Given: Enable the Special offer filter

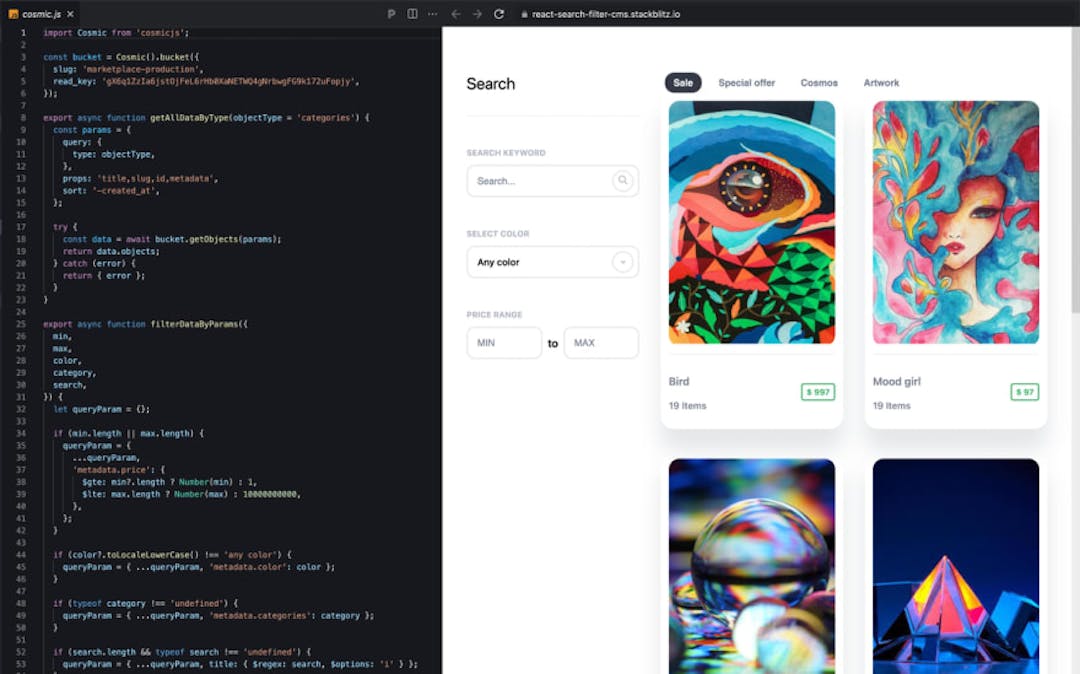Looking at the screenshot, I should click(x=746, y=83).
